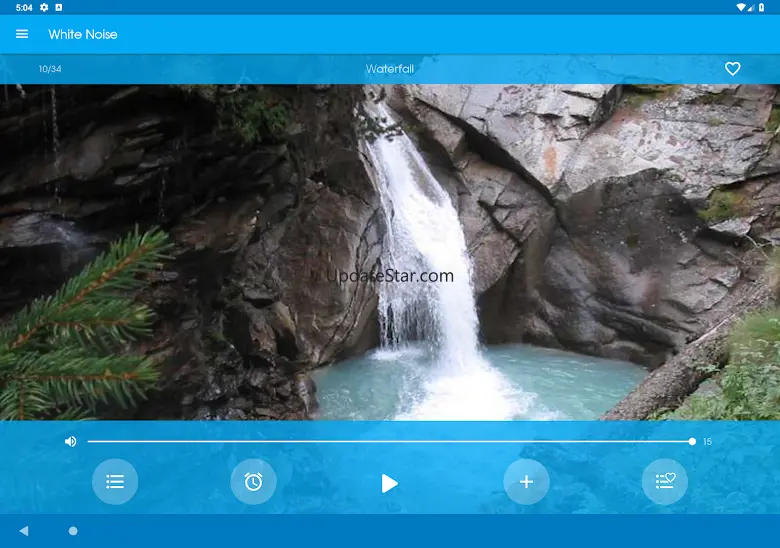Click the volume value '15'
This screenshot has width=780, height=548.
coord(707,442)
